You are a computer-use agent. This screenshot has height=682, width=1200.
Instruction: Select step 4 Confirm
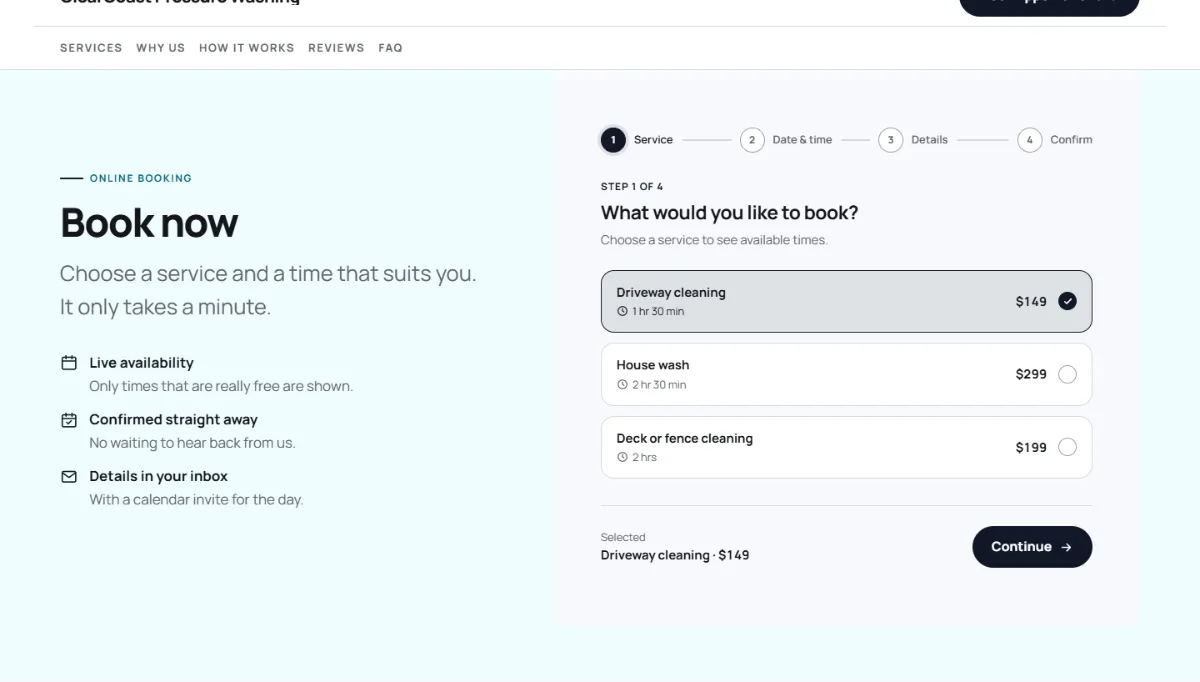(1055, 140)
